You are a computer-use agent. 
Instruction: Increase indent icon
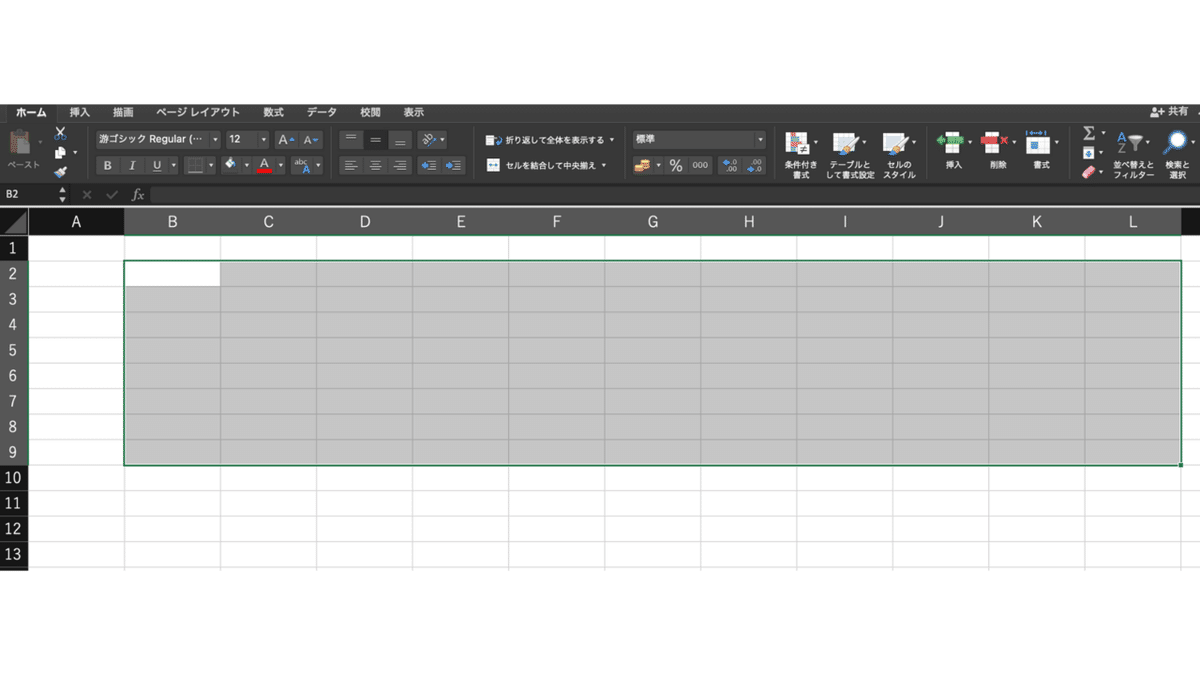click(453, 165)
